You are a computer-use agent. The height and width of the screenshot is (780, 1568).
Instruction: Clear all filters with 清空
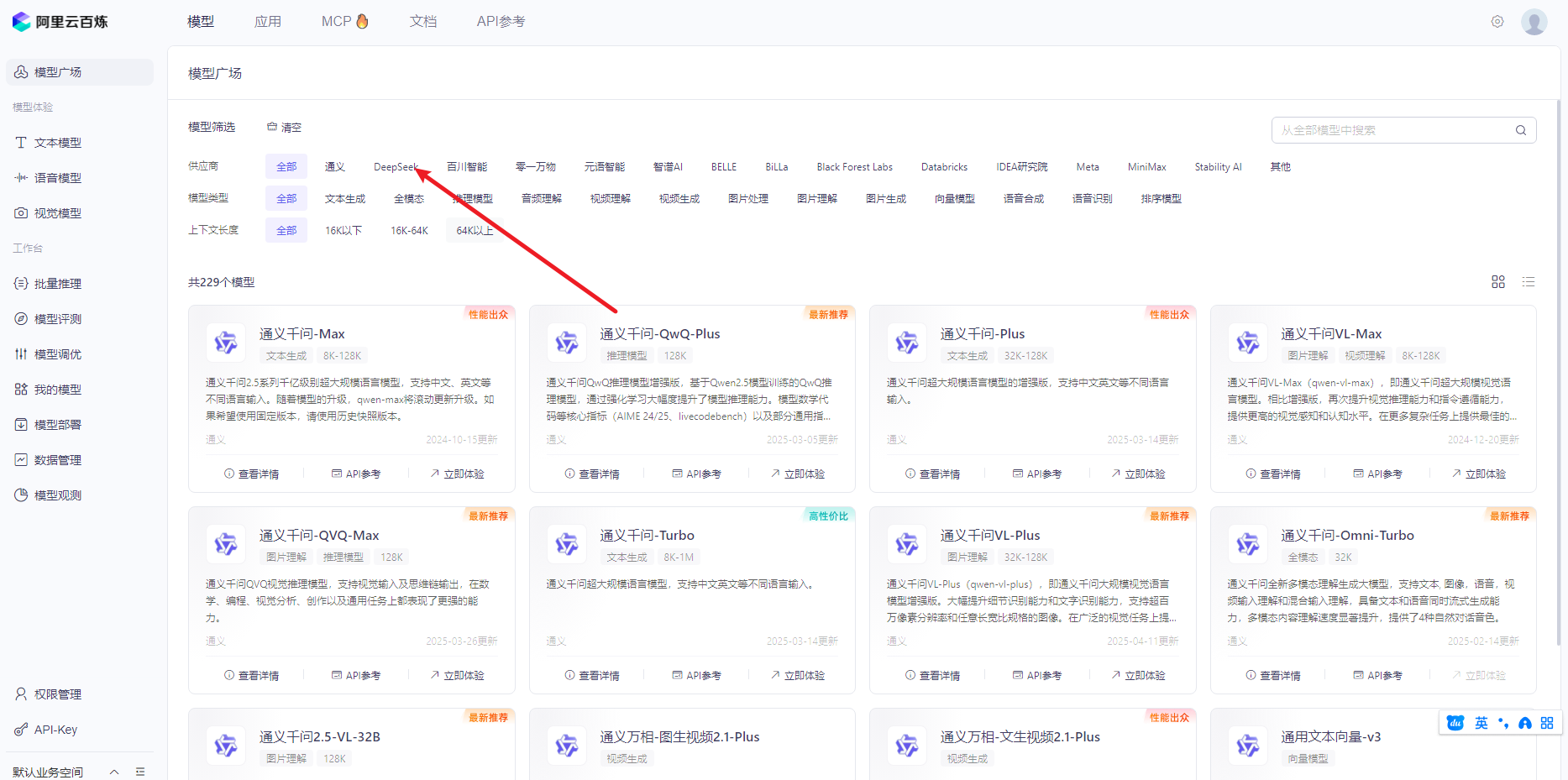pos(284,128)
